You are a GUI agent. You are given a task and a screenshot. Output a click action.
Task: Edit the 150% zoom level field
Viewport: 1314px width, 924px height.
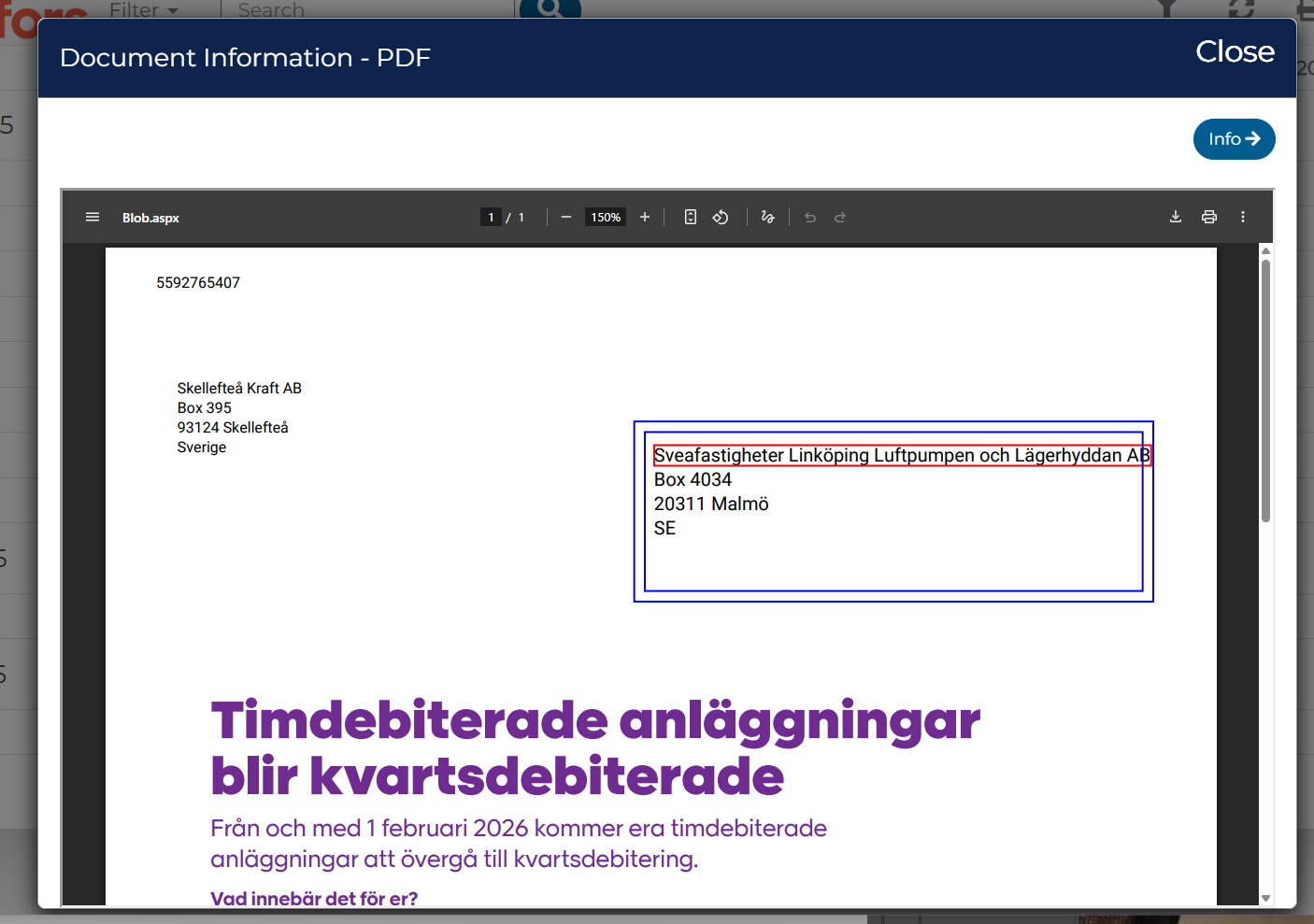pos(606,217)
